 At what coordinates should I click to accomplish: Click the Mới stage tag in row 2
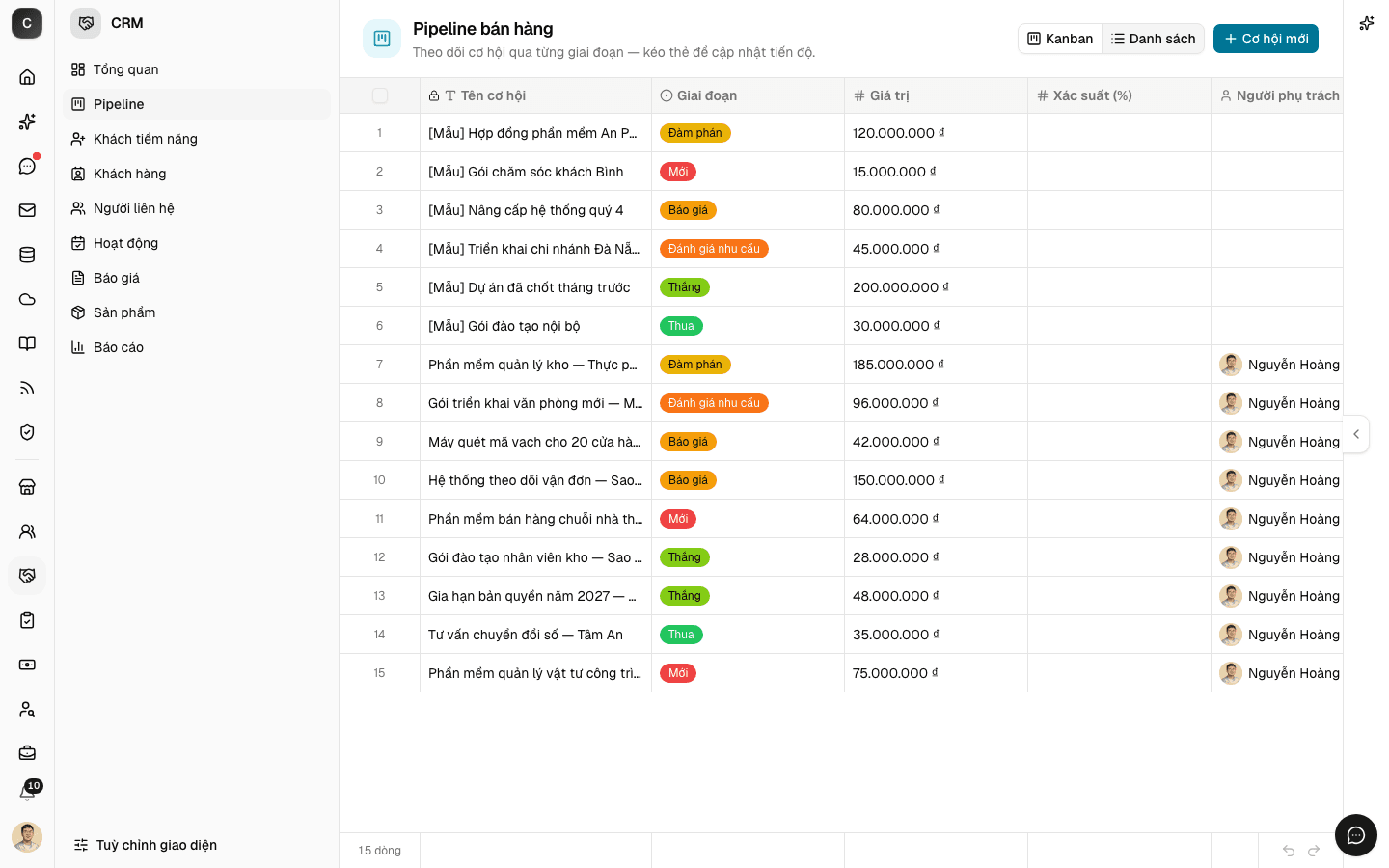678,172
